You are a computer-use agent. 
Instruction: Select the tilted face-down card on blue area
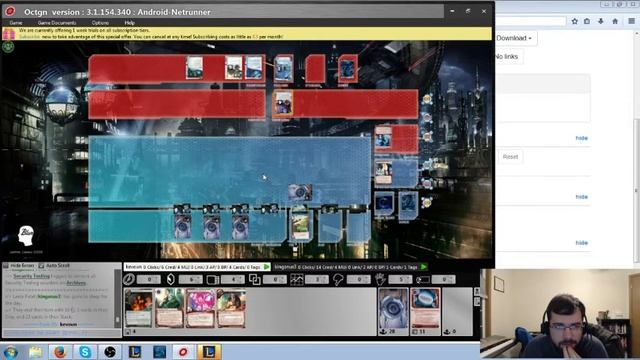(300, 192)
